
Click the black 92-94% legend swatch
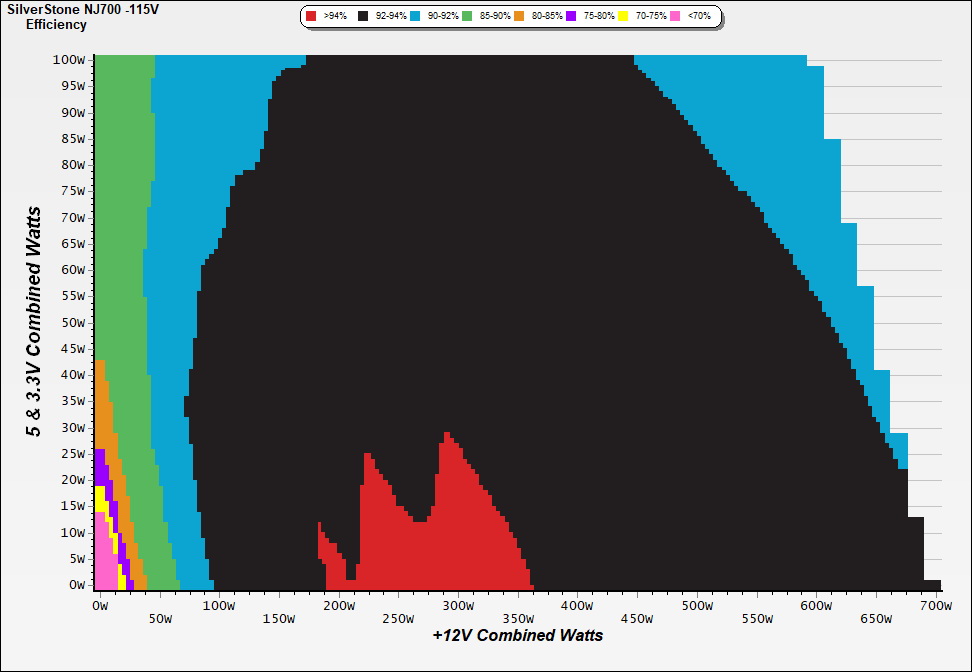[x=364, y=17]
